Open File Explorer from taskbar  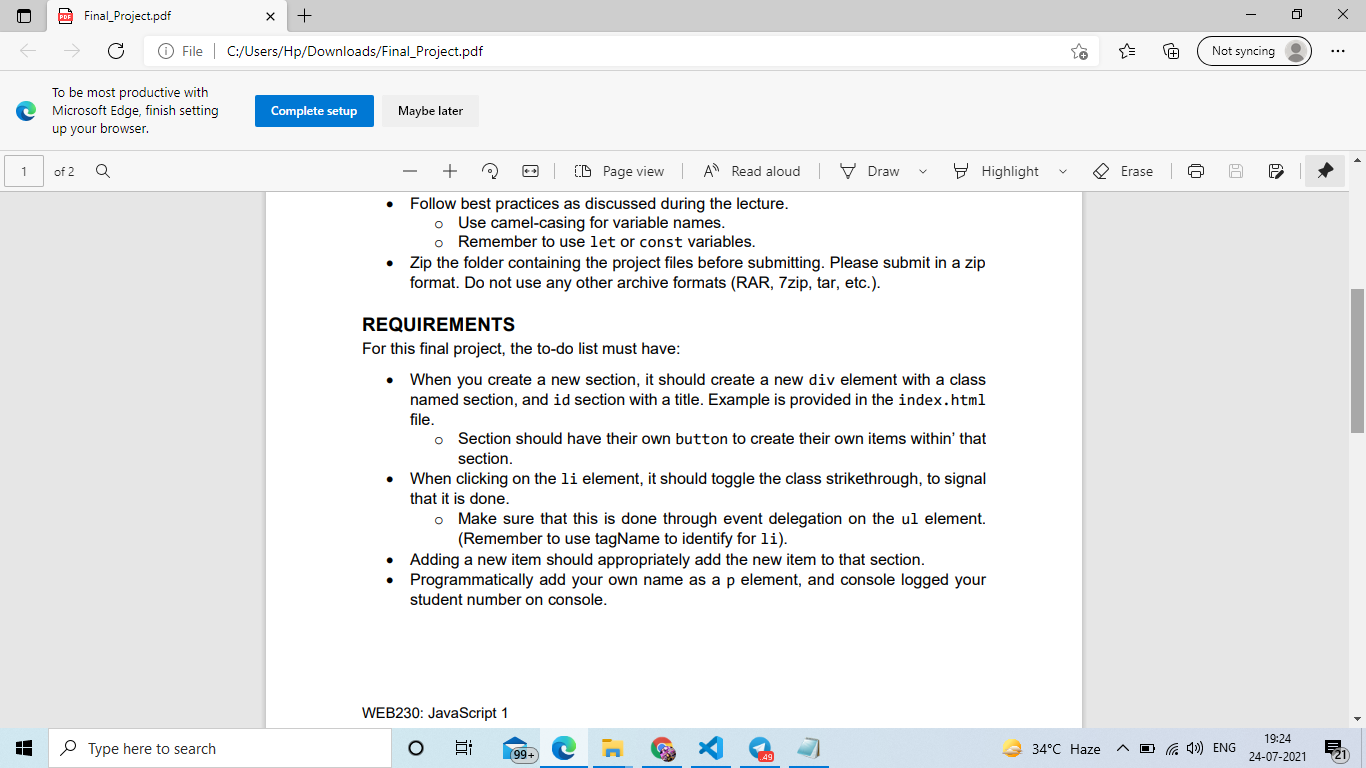coord(612,748)
